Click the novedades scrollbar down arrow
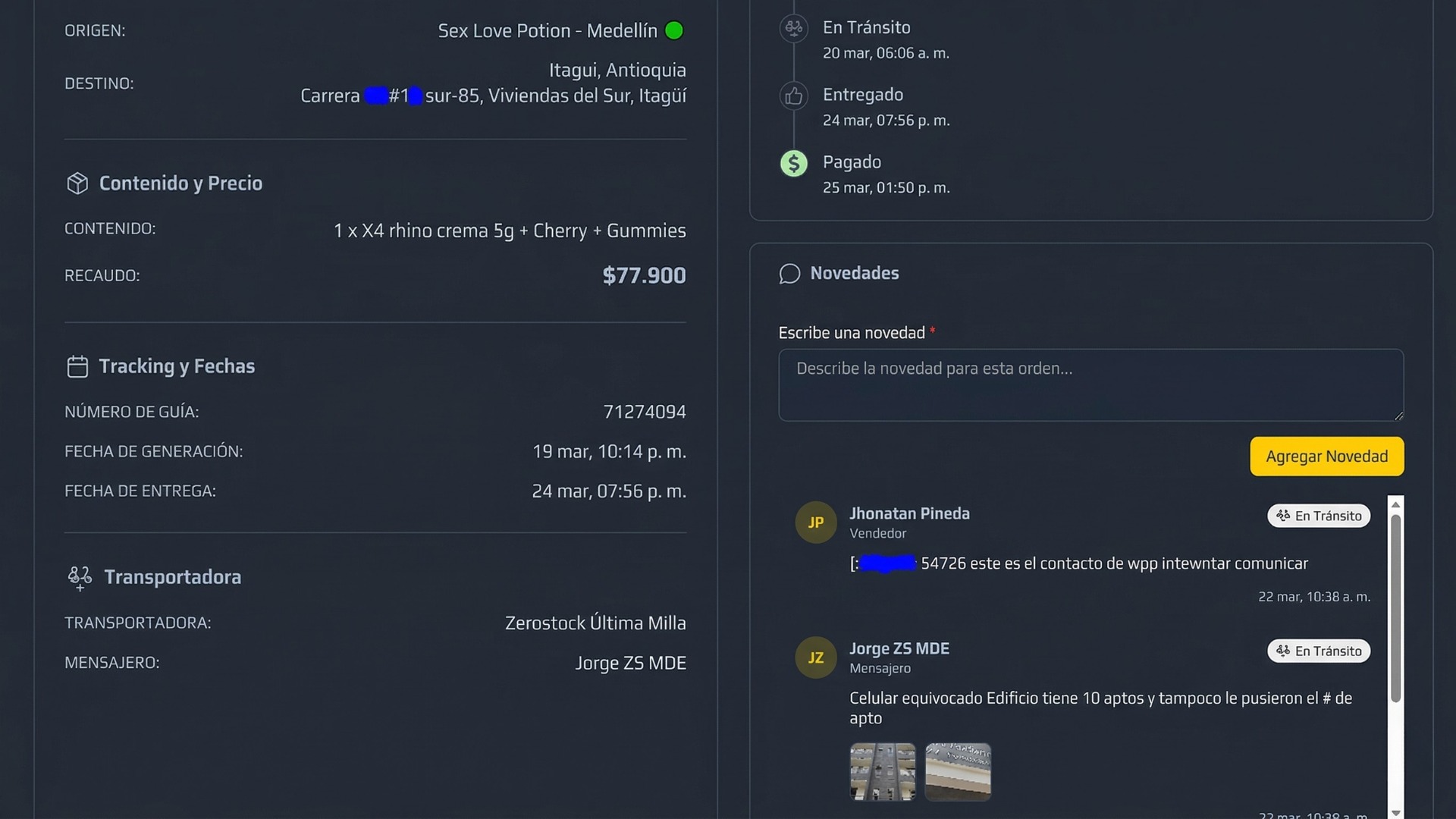The width and height of the screenshot is (1456, 819). [1395, 812]
